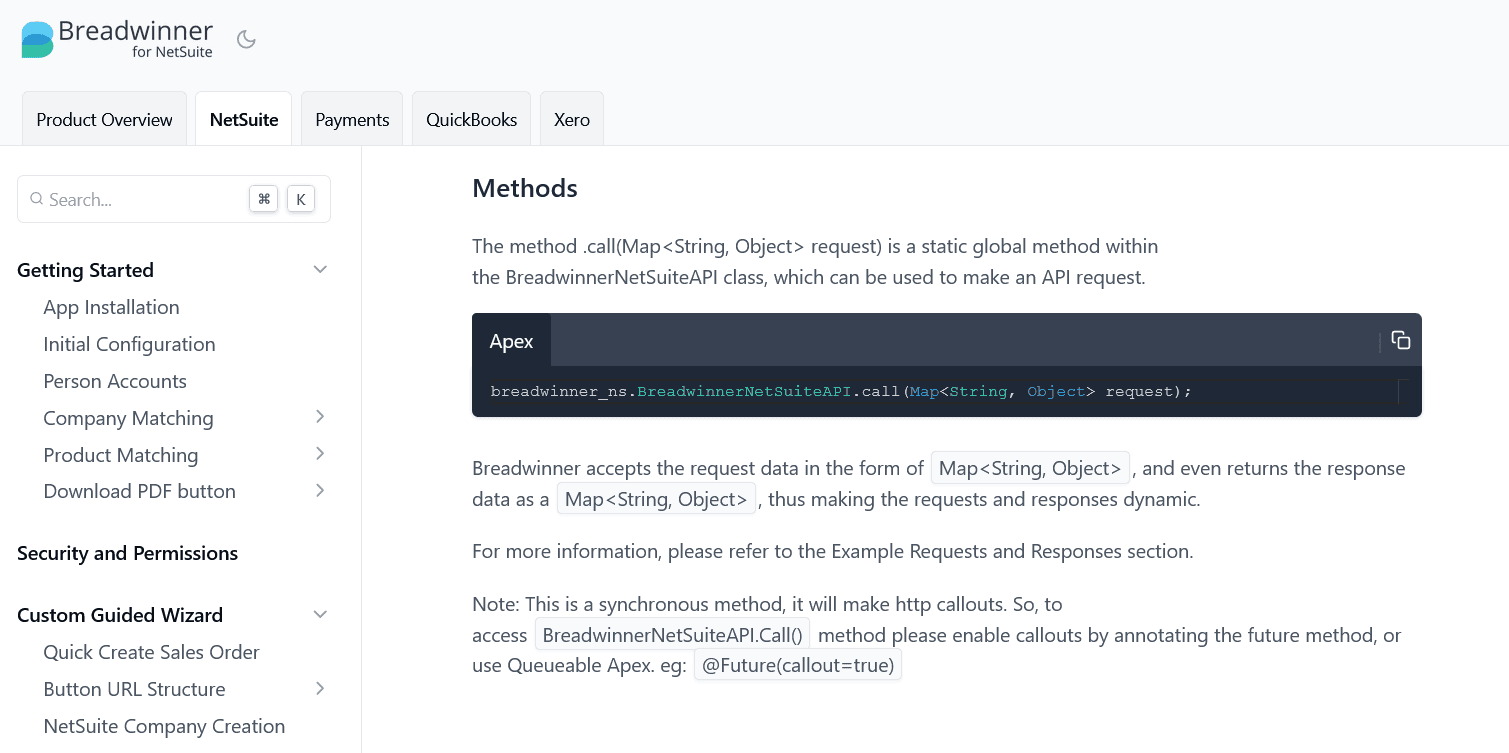Open the App Installation page
This screenshot has width=1509, height=753.
(x=111, y=307)
